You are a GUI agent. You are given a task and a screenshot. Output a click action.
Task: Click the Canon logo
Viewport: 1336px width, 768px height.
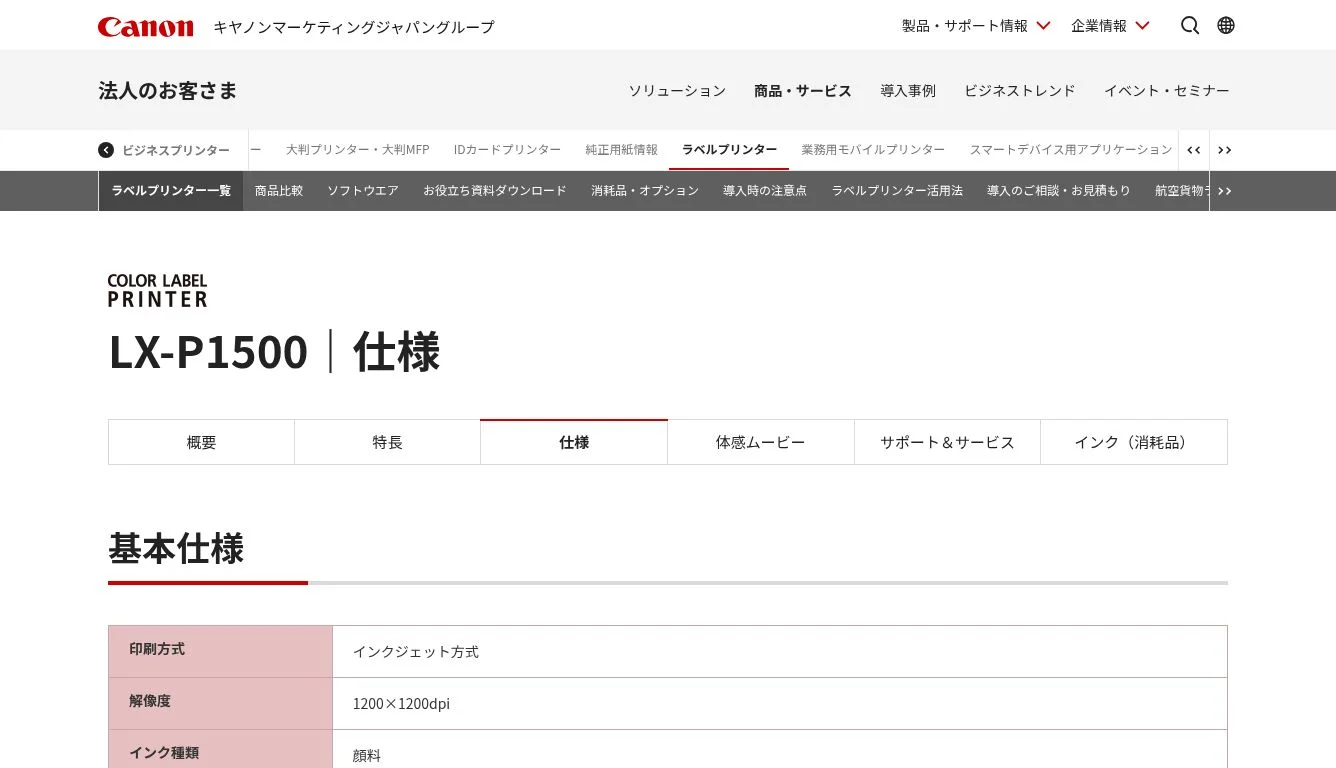(146, 26)
